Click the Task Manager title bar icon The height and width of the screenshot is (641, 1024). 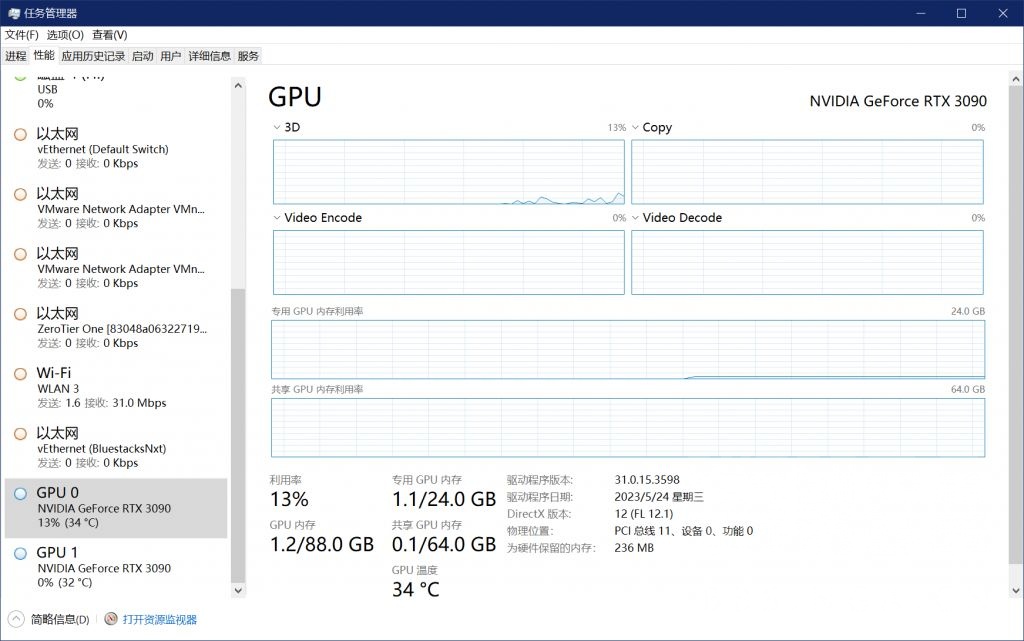[12, 13]
